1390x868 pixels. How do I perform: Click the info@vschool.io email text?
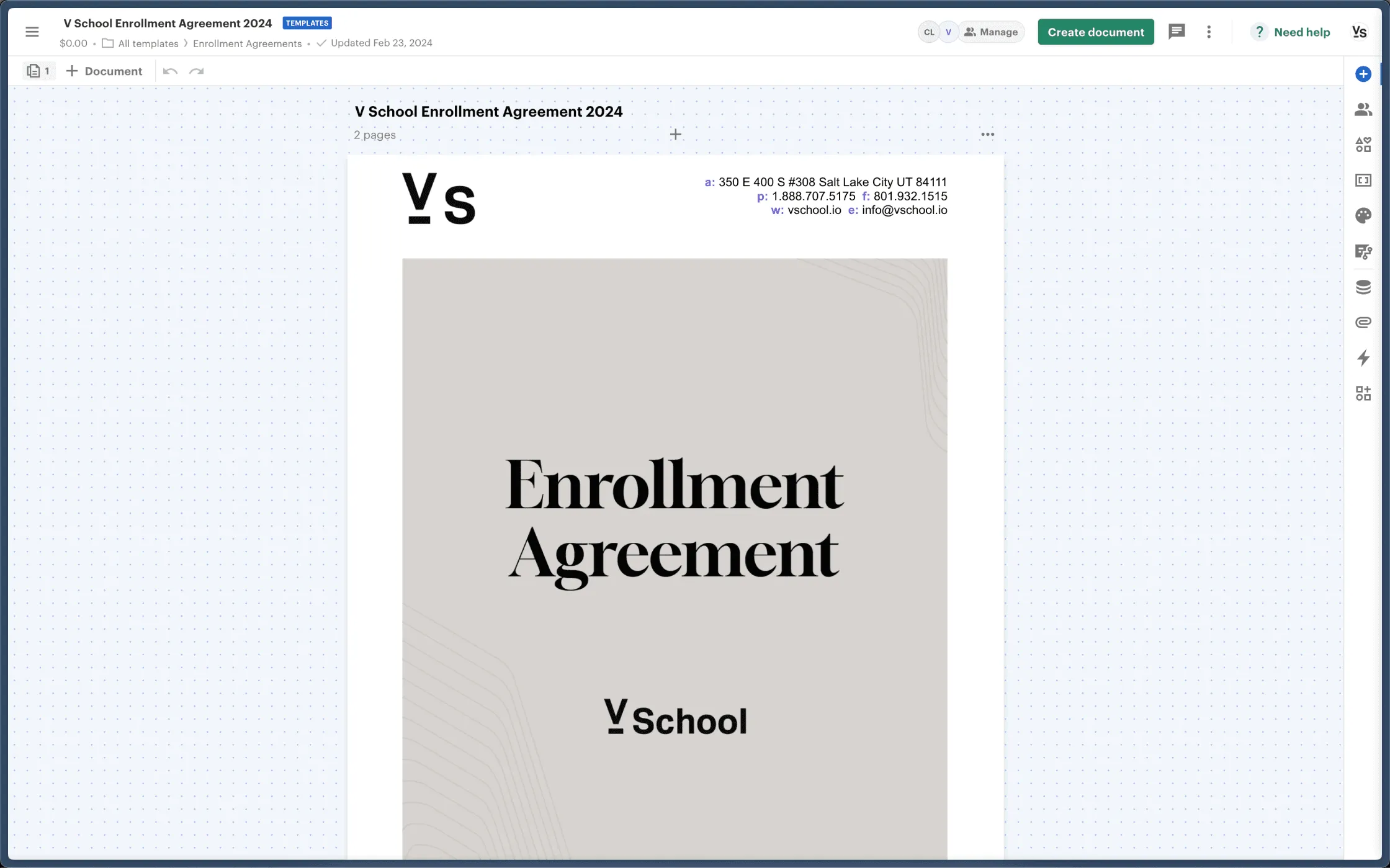click(x=904, y=210)
